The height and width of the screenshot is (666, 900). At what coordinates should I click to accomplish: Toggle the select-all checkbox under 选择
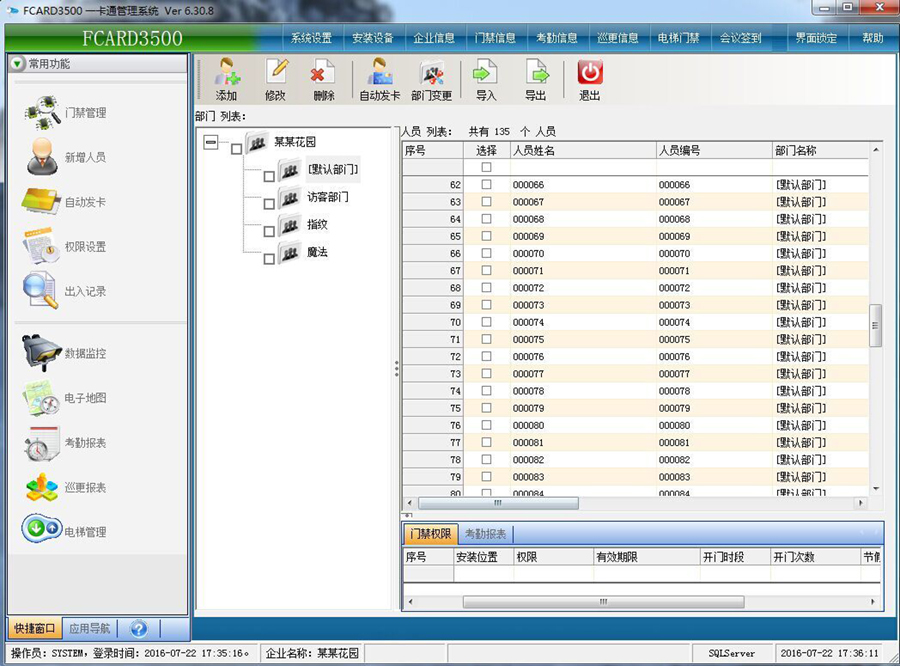[x=487, y=167]
